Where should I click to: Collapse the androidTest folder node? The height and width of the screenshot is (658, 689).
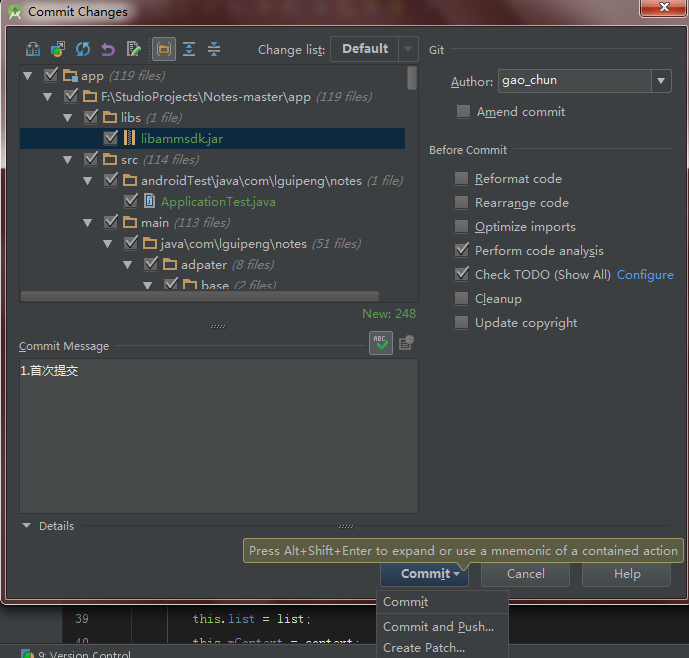pos(88,181)
